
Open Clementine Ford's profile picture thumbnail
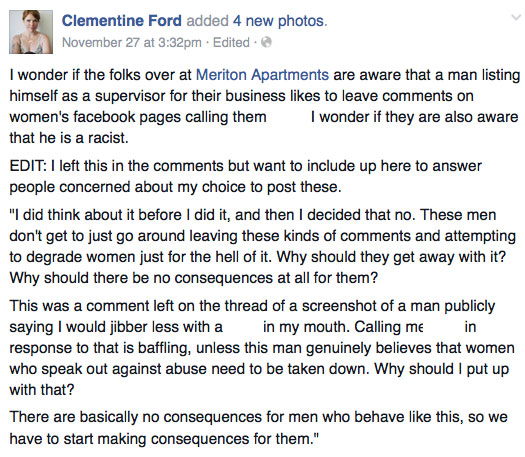pyautogui.click(x=31, y=32)
